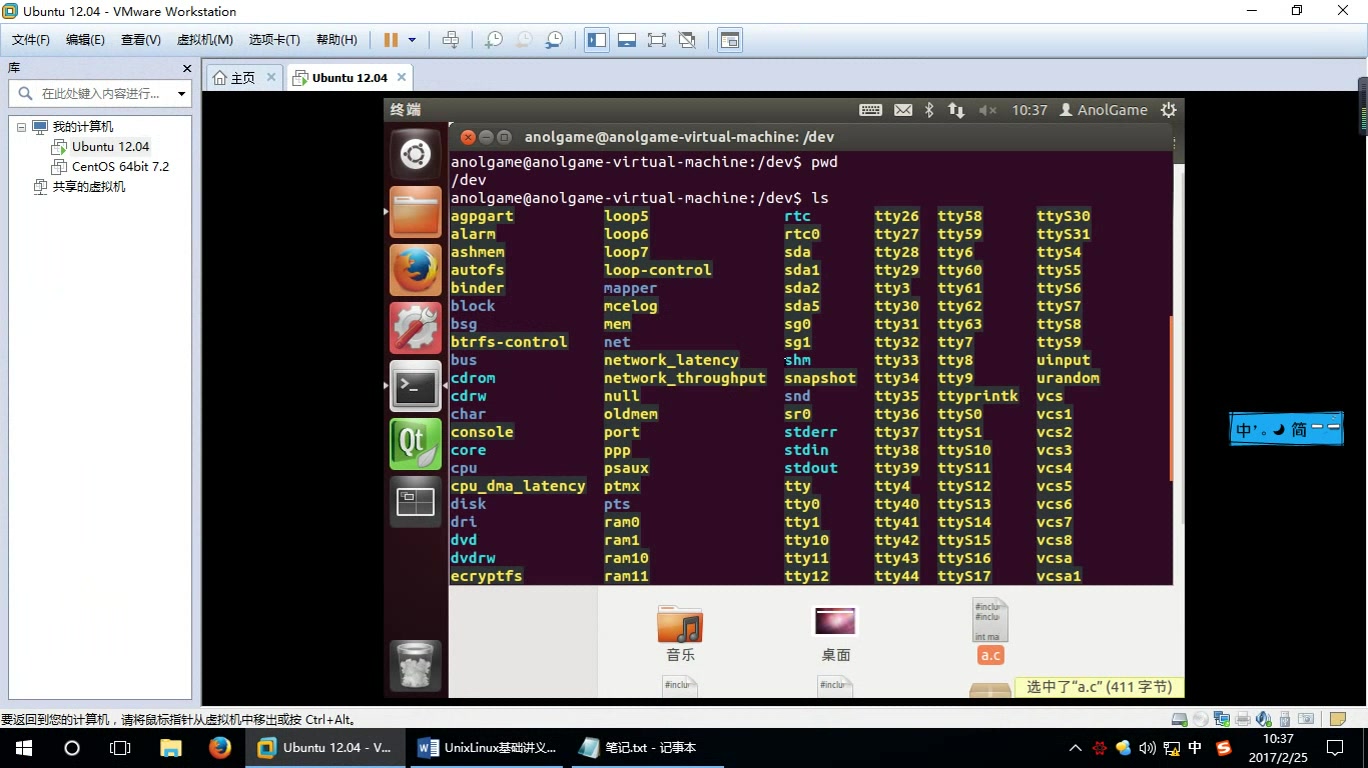
Task: Toggle the 中 input language indicator in the tray
Action: (x=1196, y=747)
